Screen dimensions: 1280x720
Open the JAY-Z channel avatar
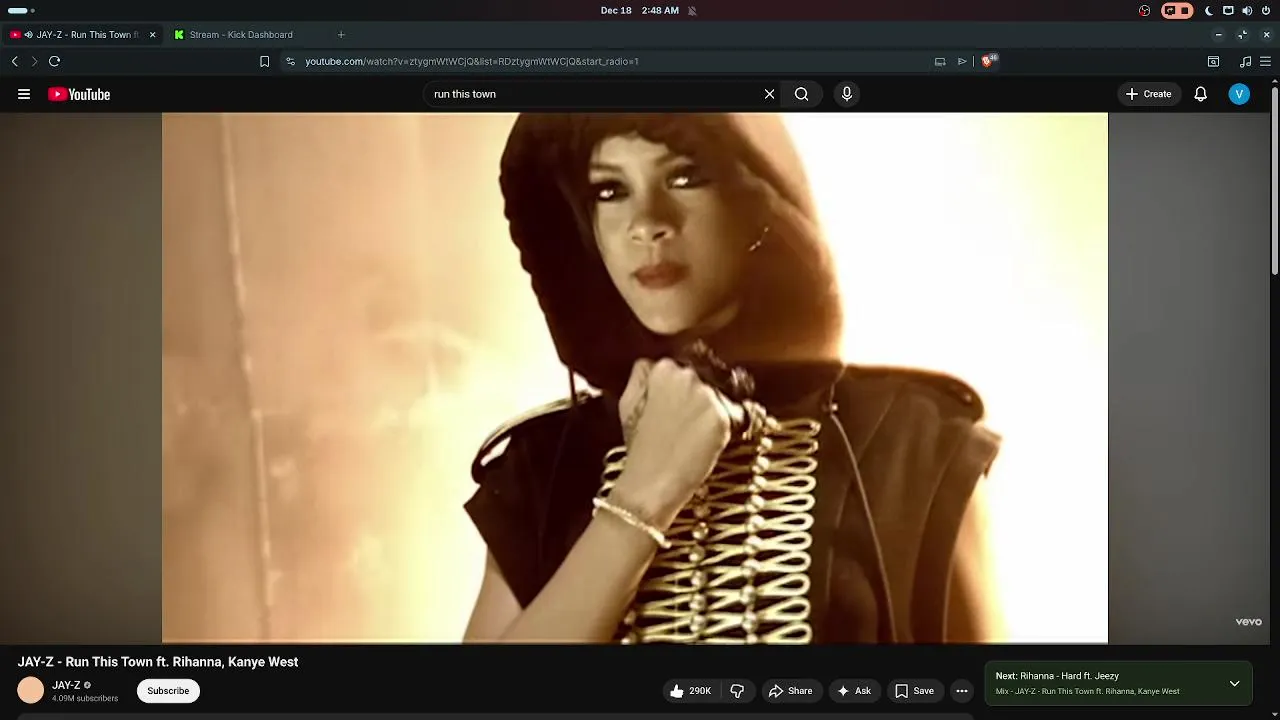pyautogui.click(x=31, y=690)
